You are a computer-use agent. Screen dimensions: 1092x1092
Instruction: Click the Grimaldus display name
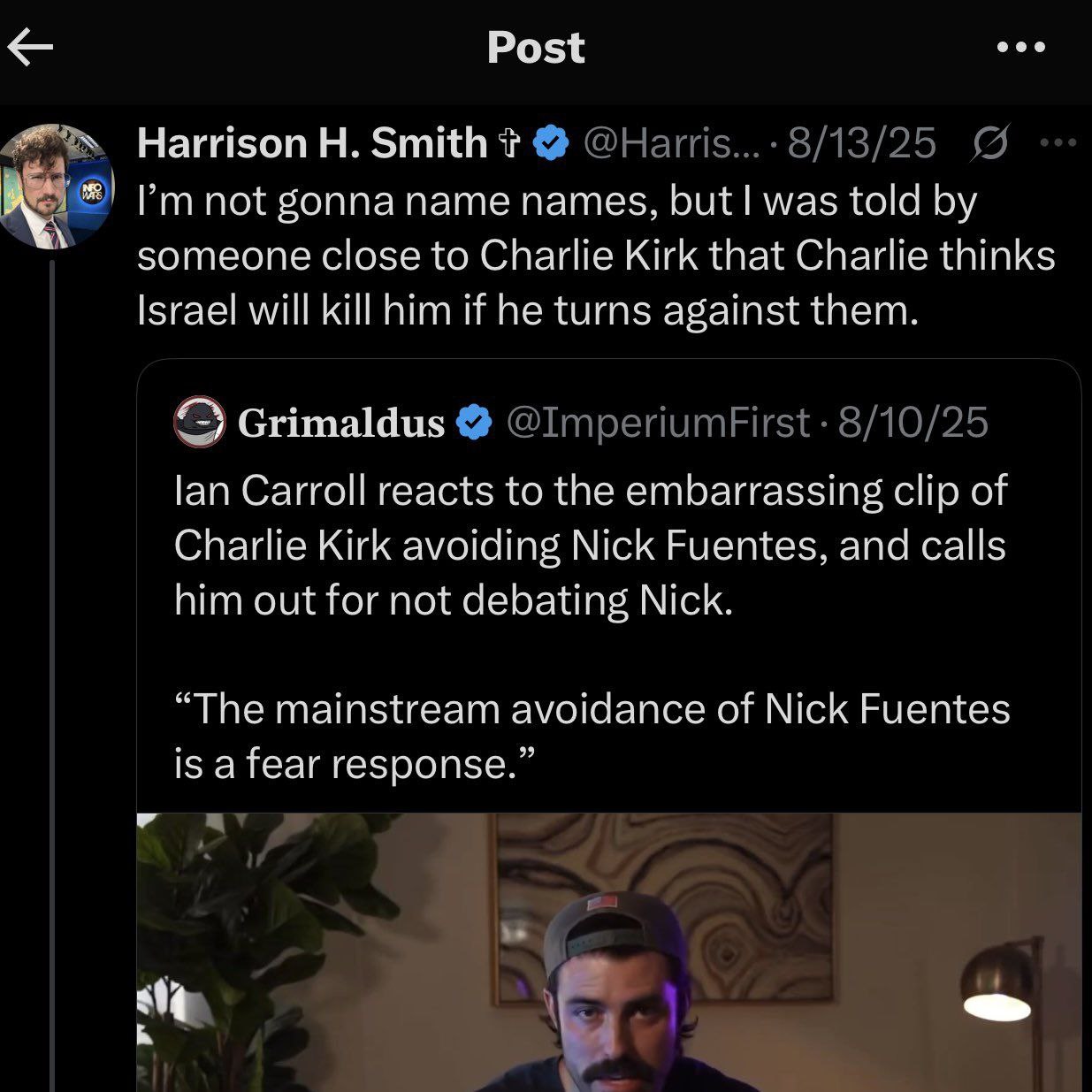(340, 423)
